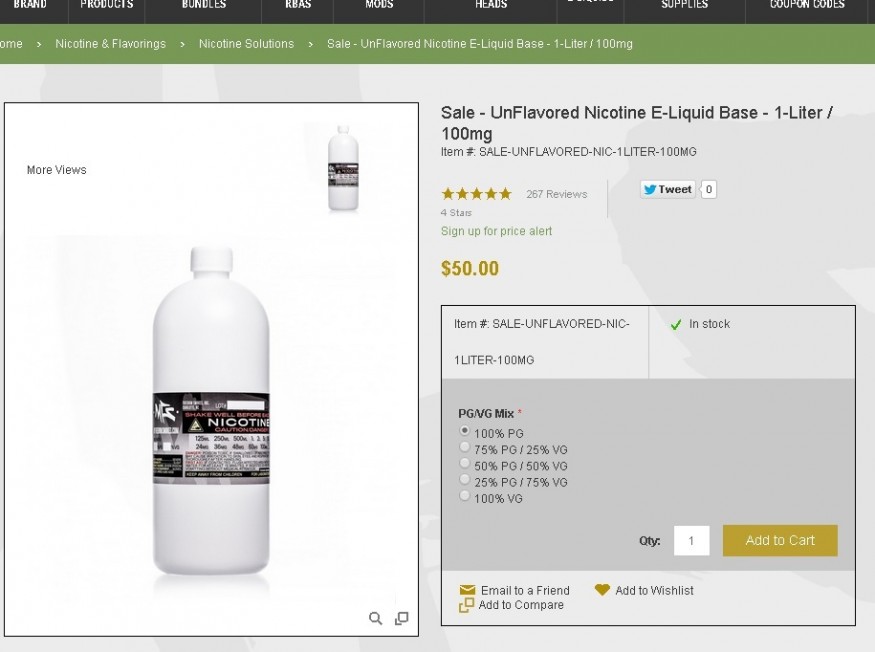Select the 100% VG radio option
The width and height of the screenshot is (875, 652).
coord(464,496)
